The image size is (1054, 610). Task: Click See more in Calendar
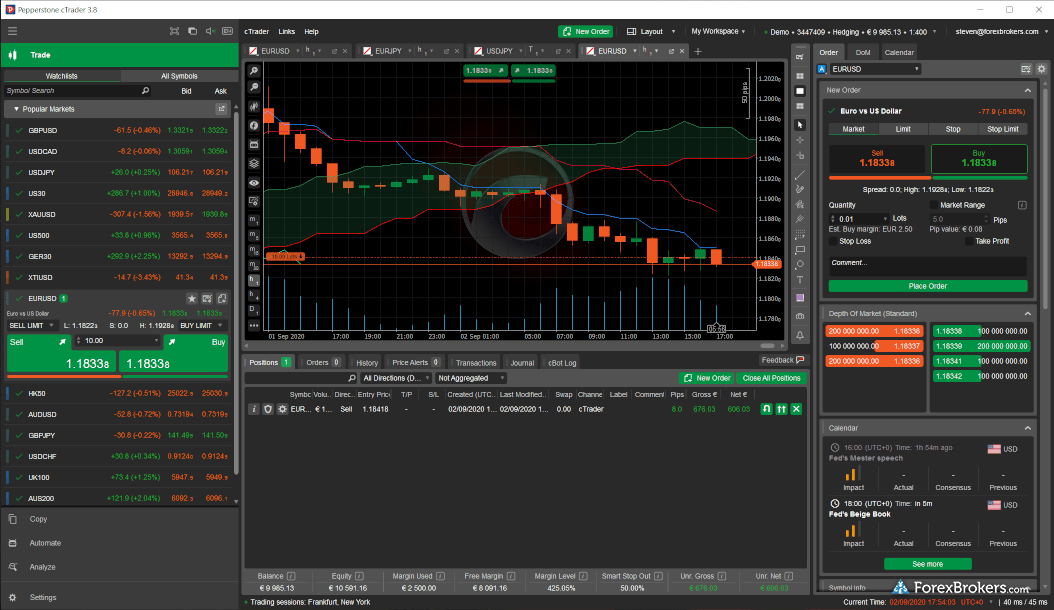(928, 564)
